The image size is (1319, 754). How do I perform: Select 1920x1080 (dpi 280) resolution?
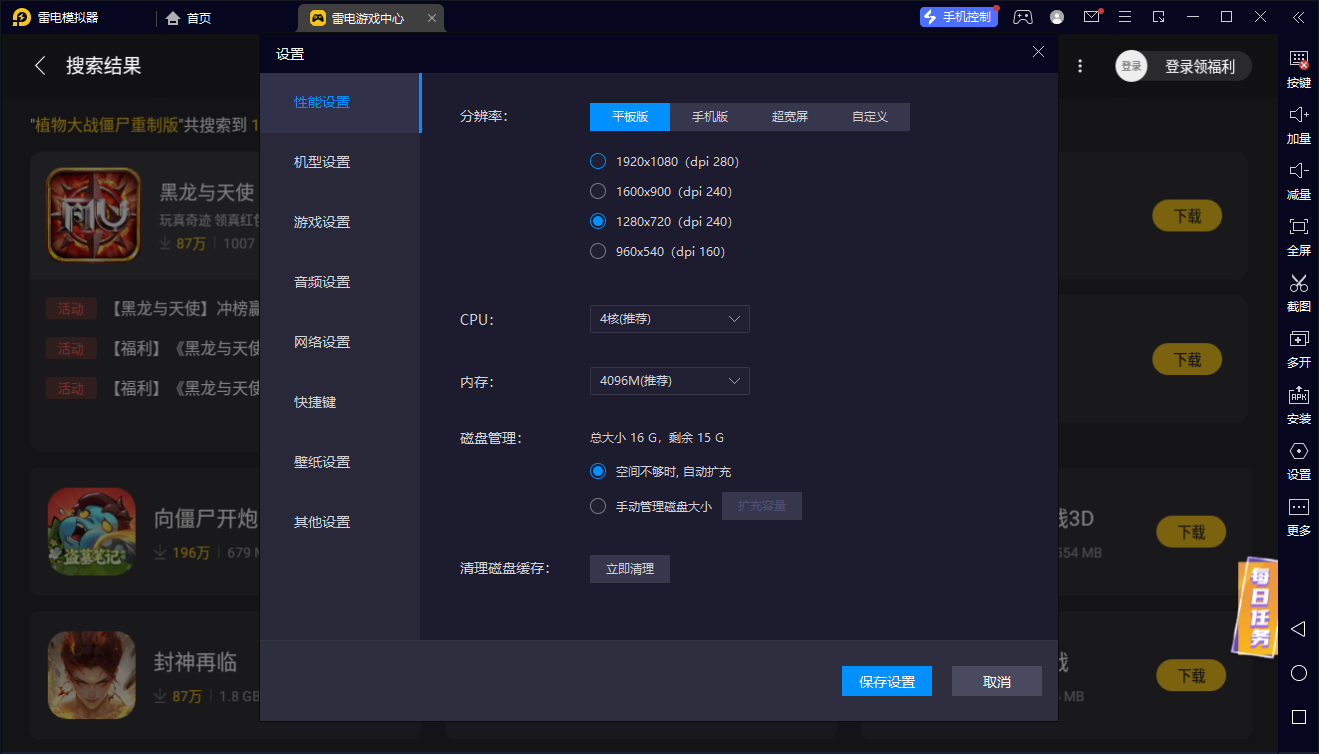598,161
